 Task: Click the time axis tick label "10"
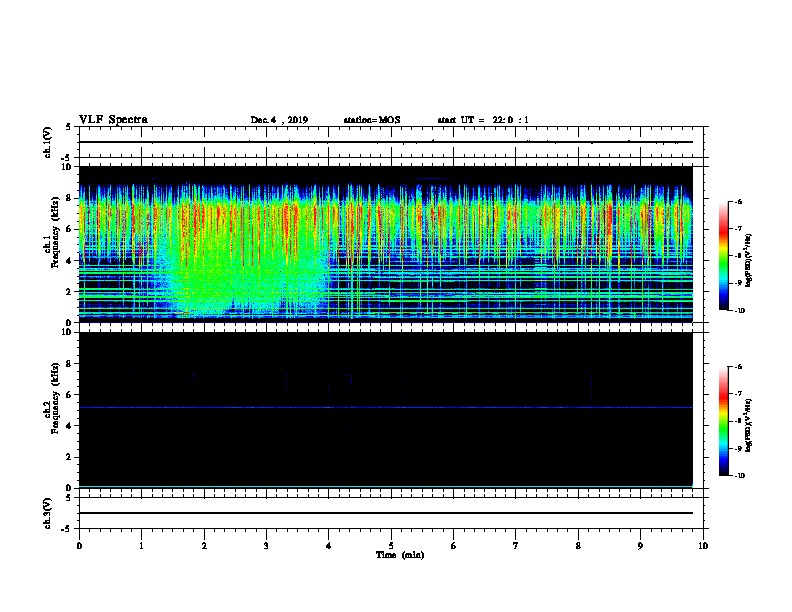pyautogui.click(x=703, y=546)
